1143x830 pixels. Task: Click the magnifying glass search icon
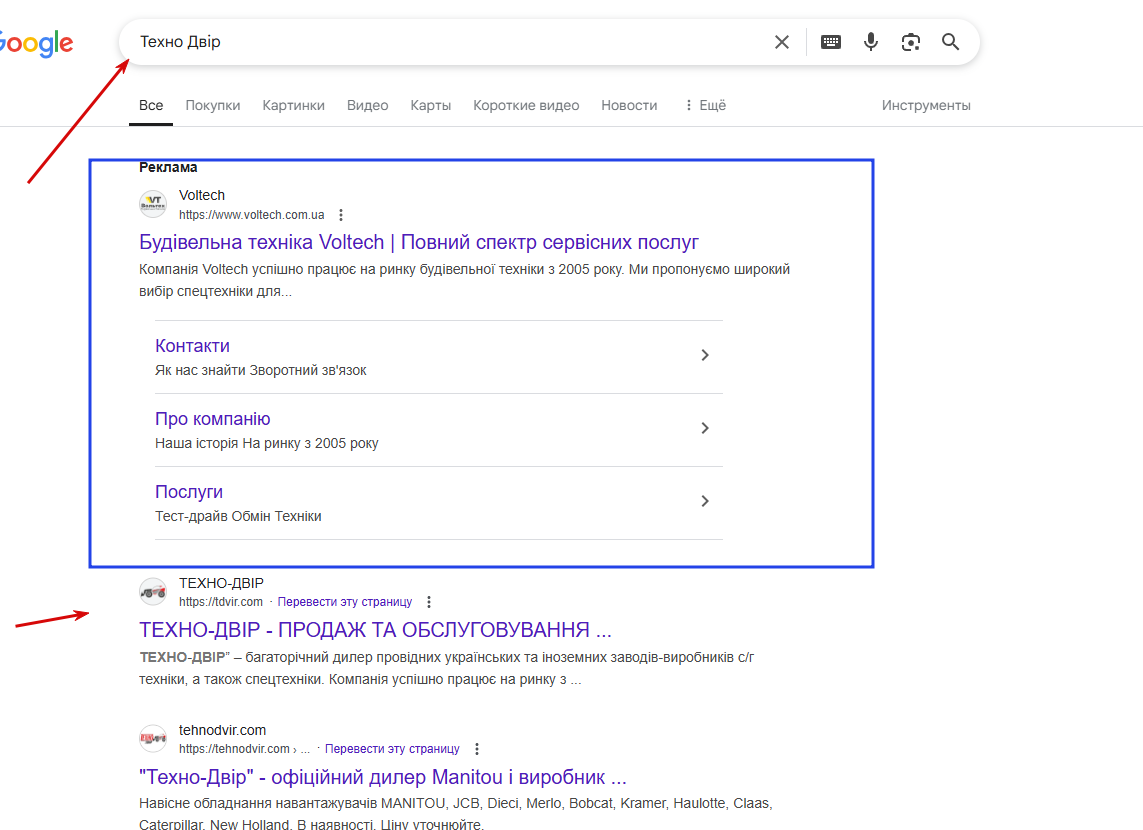coord(950,42)
